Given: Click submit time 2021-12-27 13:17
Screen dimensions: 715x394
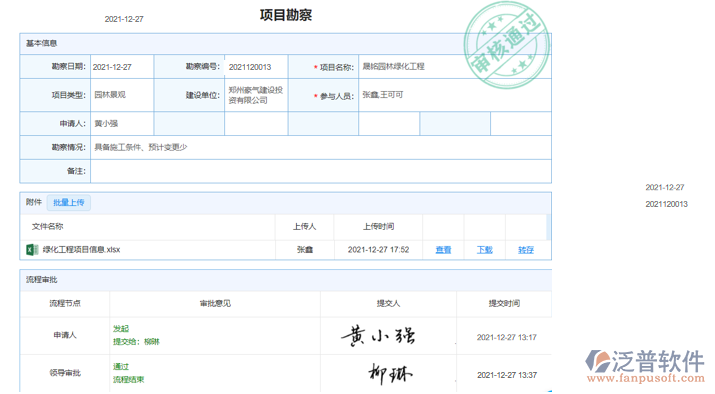Looking at the screenshot, I should click(x=507, y=338).
